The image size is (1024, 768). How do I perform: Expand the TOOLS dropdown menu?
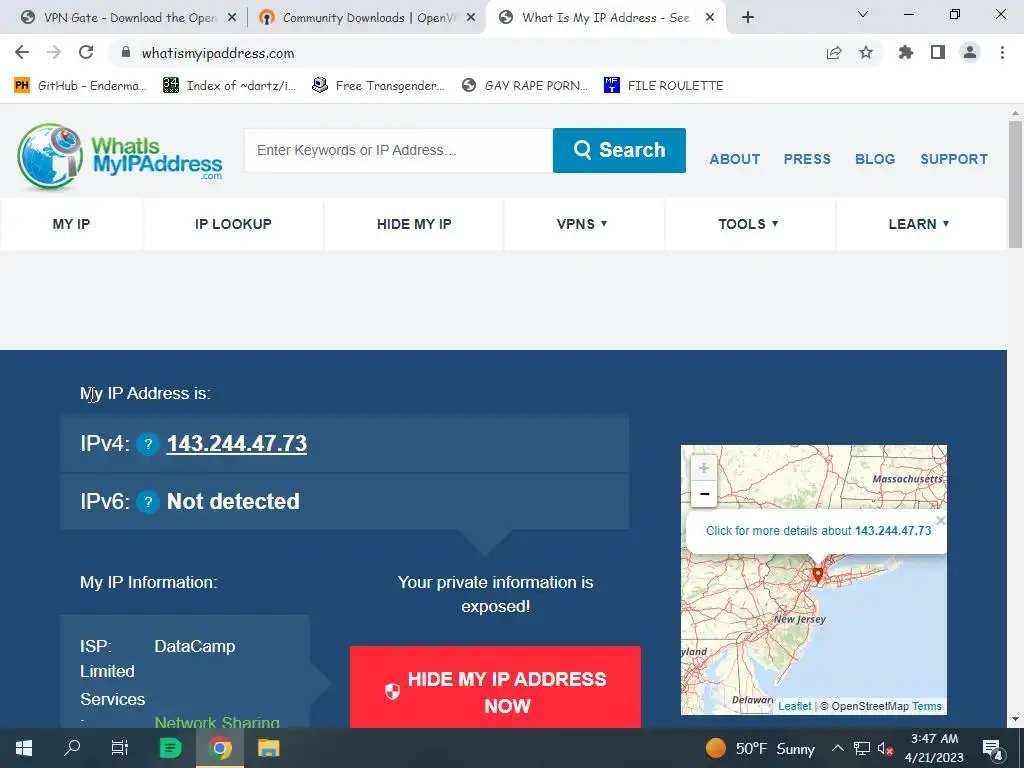[748, 224]
